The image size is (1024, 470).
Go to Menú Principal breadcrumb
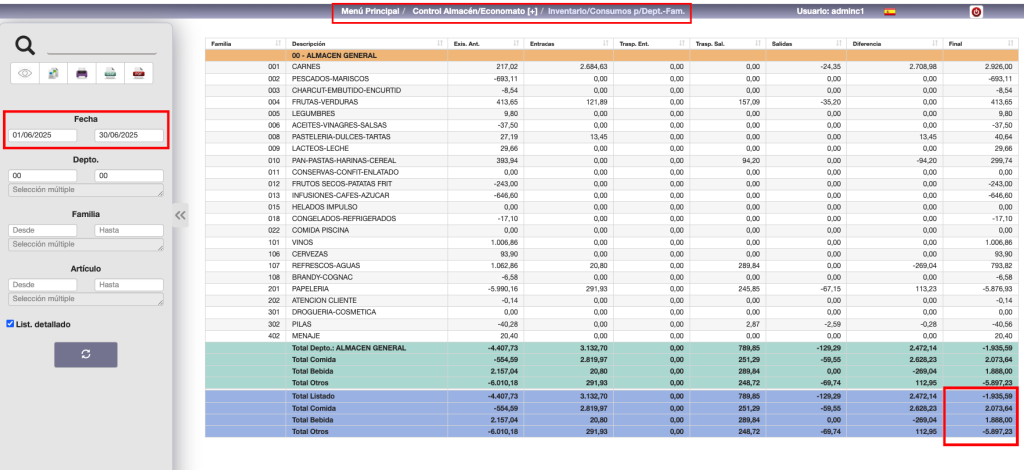pyautogui.click(x=370, y=11)
